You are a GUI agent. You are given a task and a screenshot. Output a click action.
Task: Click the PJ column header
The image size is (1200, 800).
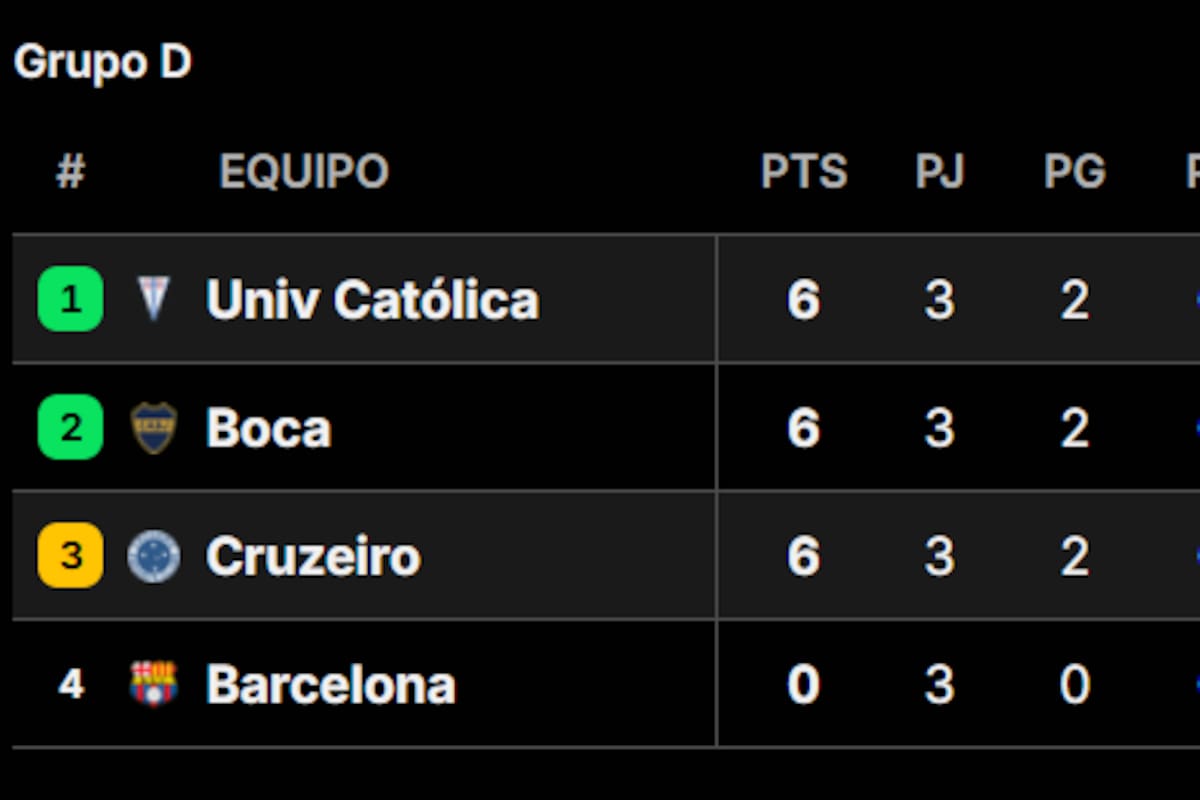tap(939, 172)
